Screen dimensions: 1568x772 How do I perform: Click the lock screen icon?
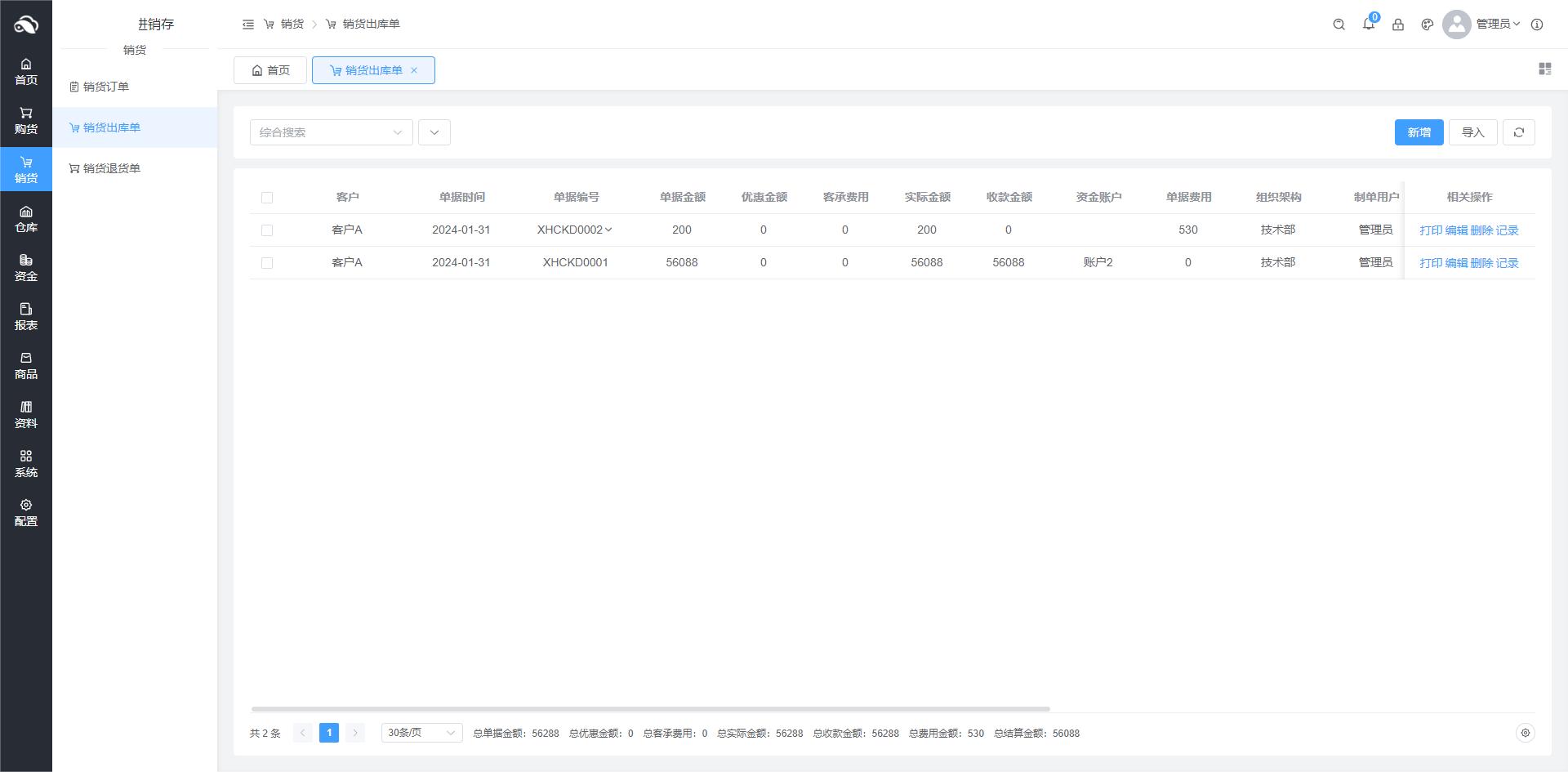1398,25
